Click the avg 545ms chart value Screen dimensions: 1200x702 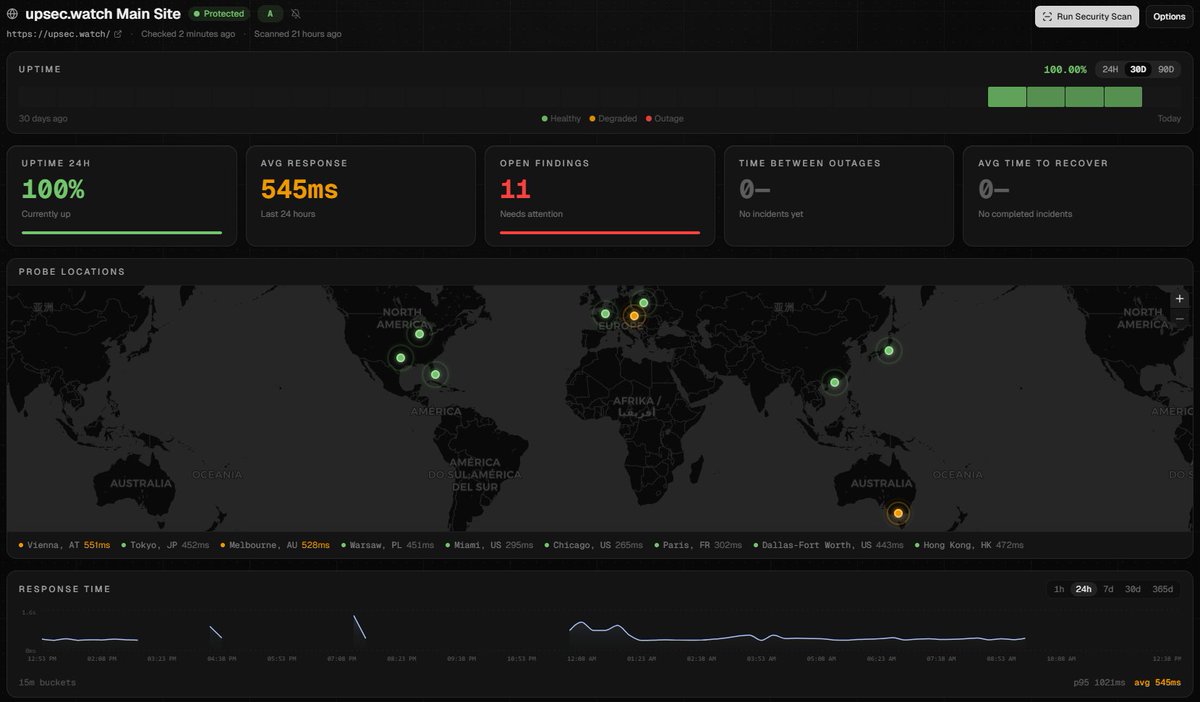pyautogui.click(x=1158, y=683)
